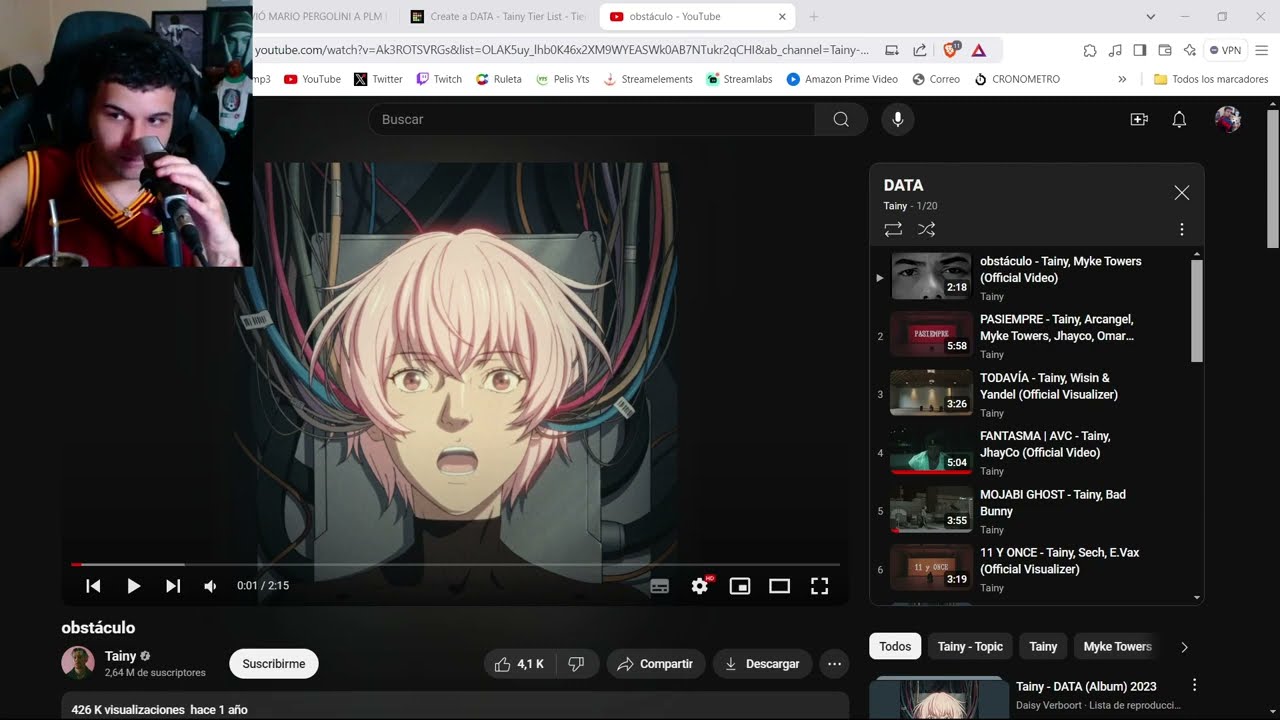Open Brave Shields icon
1280x720 pixels.
coord(951,50)
